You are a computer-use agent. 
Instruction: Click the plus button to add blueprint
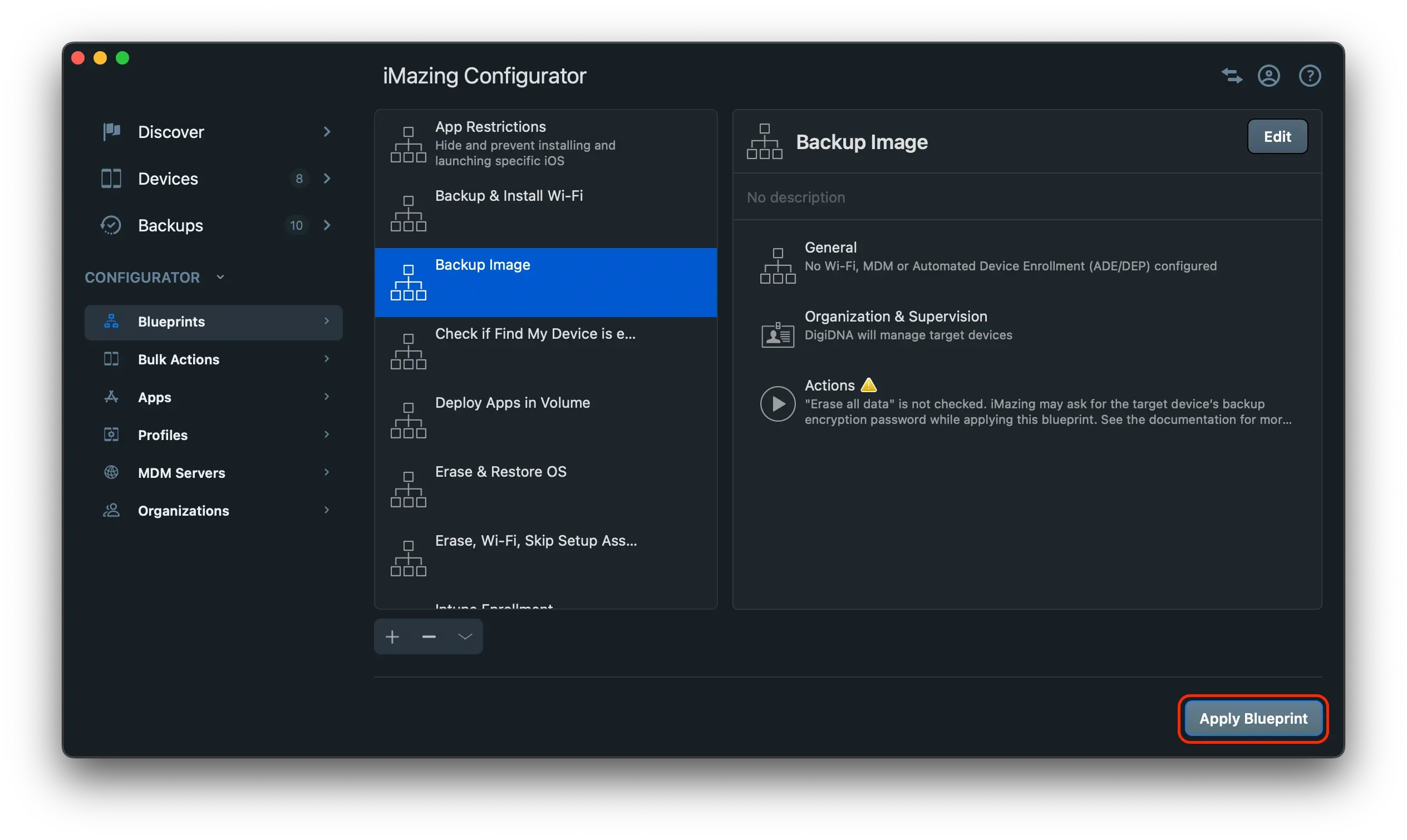click(x=392, y=637)
